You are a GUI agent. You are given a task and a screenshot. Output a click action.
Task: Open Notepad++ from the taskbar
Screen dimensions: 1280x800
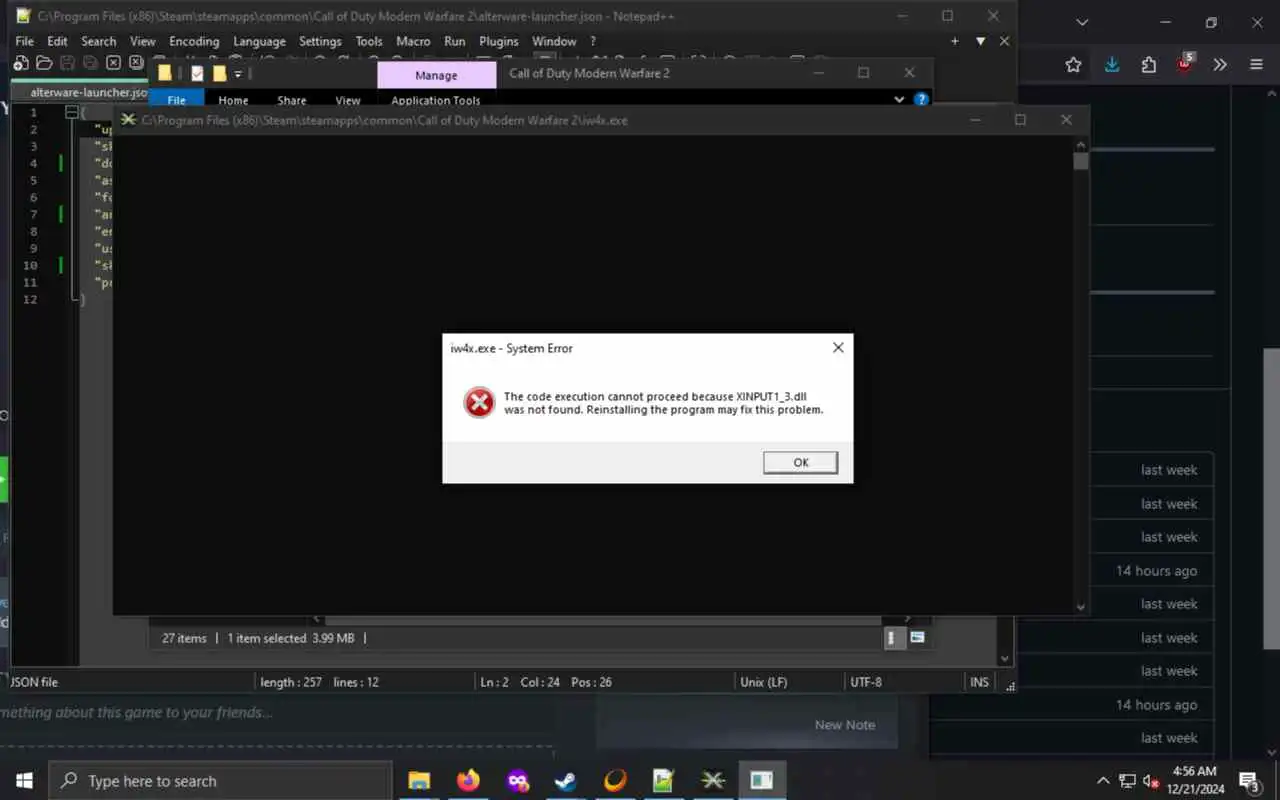pos(664,781)
